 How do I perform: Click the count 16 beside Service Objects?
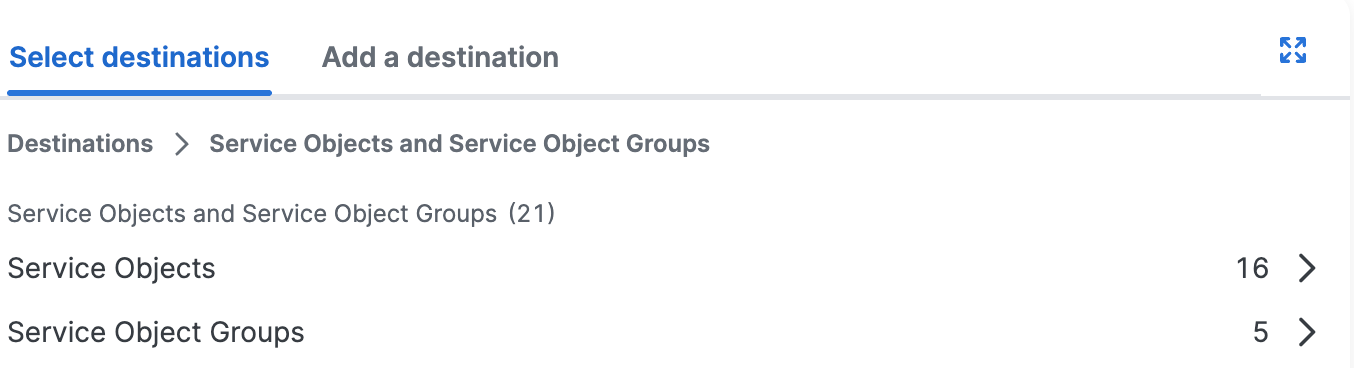tap(1252, 268)
